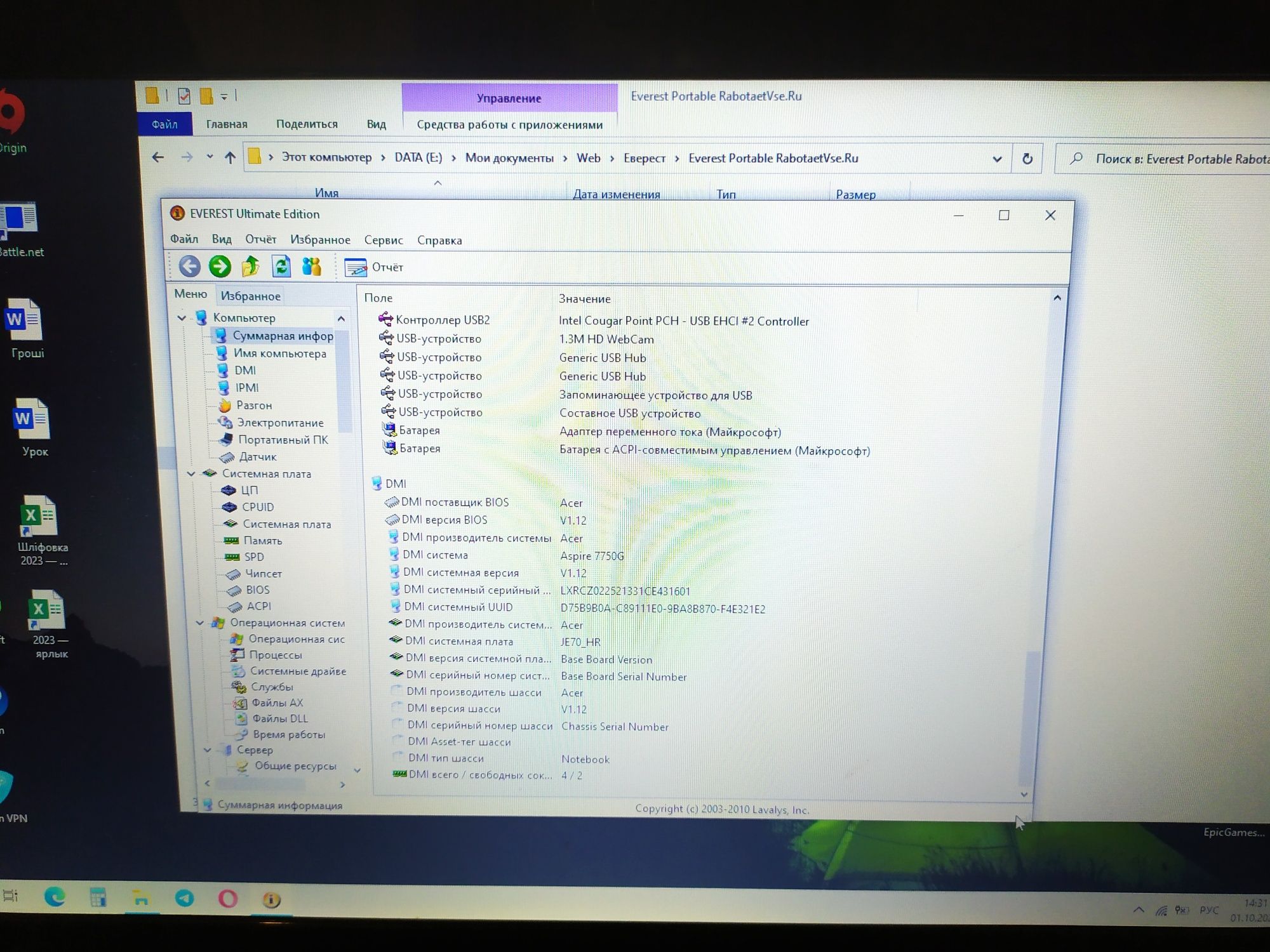Open the Поделиться tab in Explorer ribbon
The height and width of the screenshot is (952, 1270).
pos(307,124)
